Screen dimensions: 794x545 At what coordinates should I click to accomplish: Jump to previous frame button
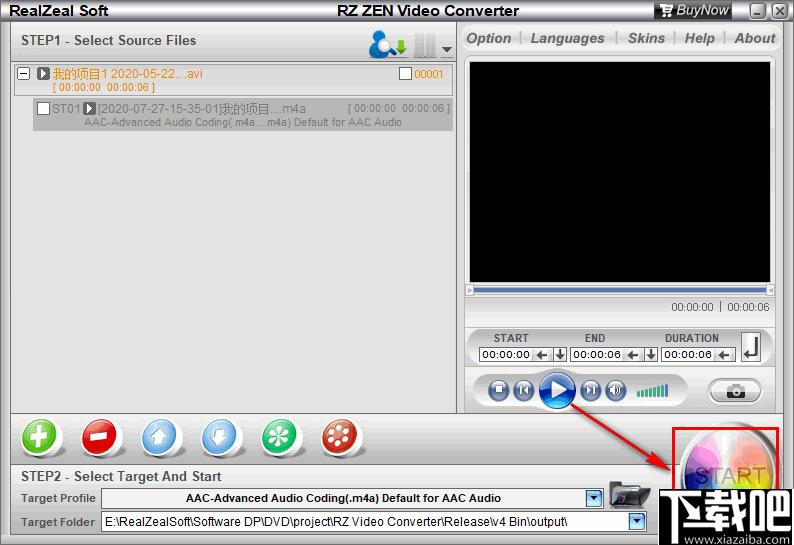tap(524, 390)
